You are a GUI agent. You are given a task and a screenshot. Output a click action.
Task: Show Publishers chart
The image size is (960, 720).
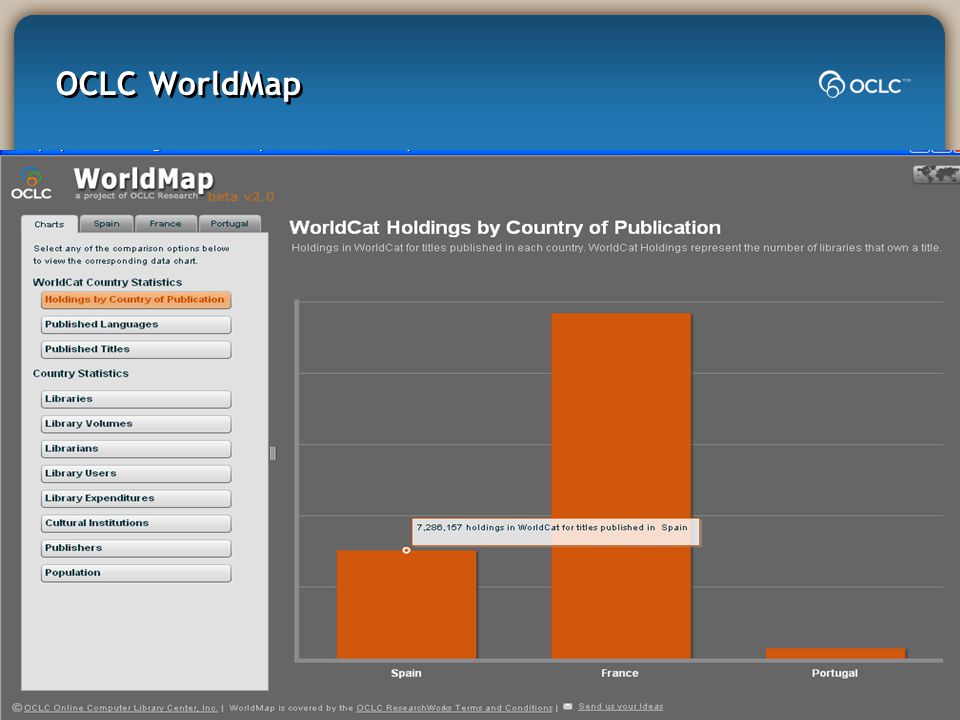(x=136, y=548)
